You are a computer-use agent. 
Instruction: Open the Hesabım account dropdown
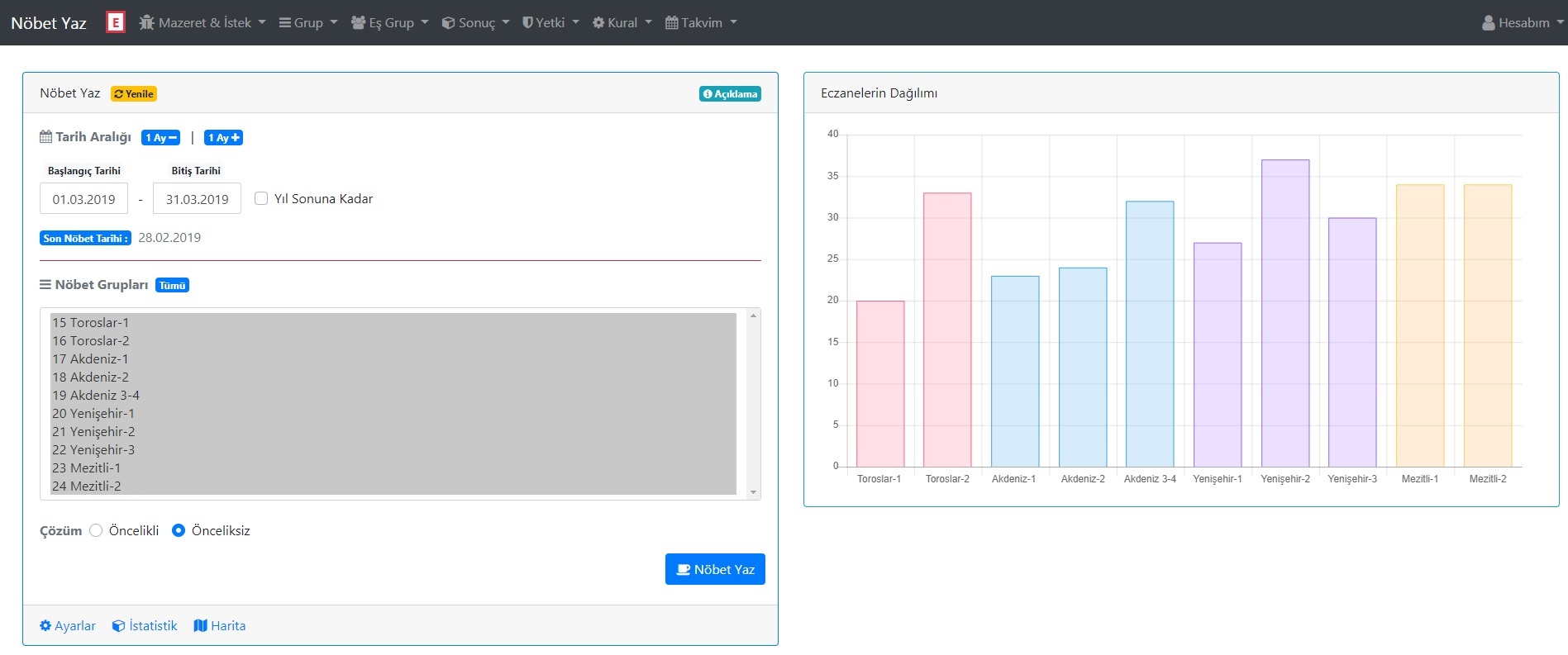(x=1523, y=23)
